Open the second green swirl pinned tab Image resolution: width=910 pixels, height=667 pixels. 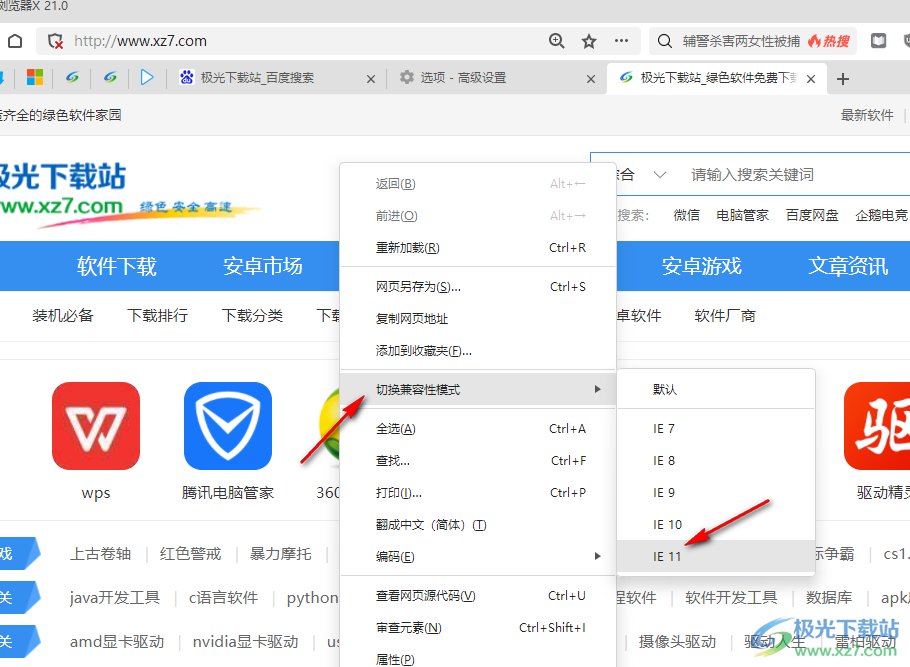pos(110,77)
